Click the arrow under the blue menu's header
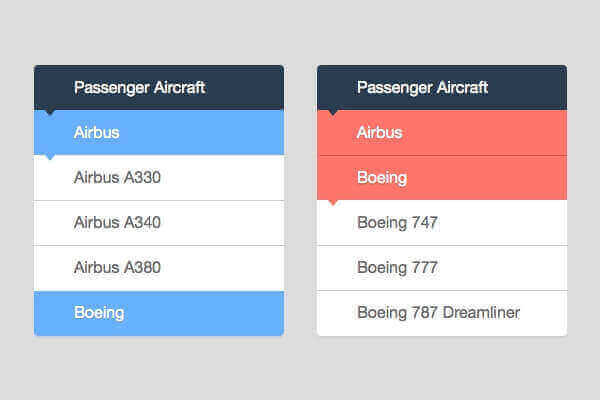 coord(50,113)
